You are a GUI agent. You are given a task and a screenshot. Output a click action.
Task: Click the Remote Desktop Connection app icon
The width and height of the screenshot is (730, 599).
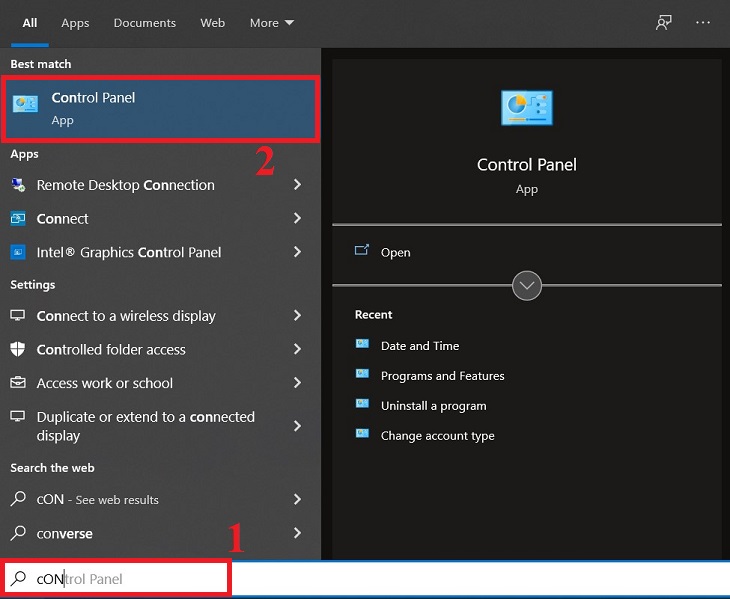[x=18, y=185]
